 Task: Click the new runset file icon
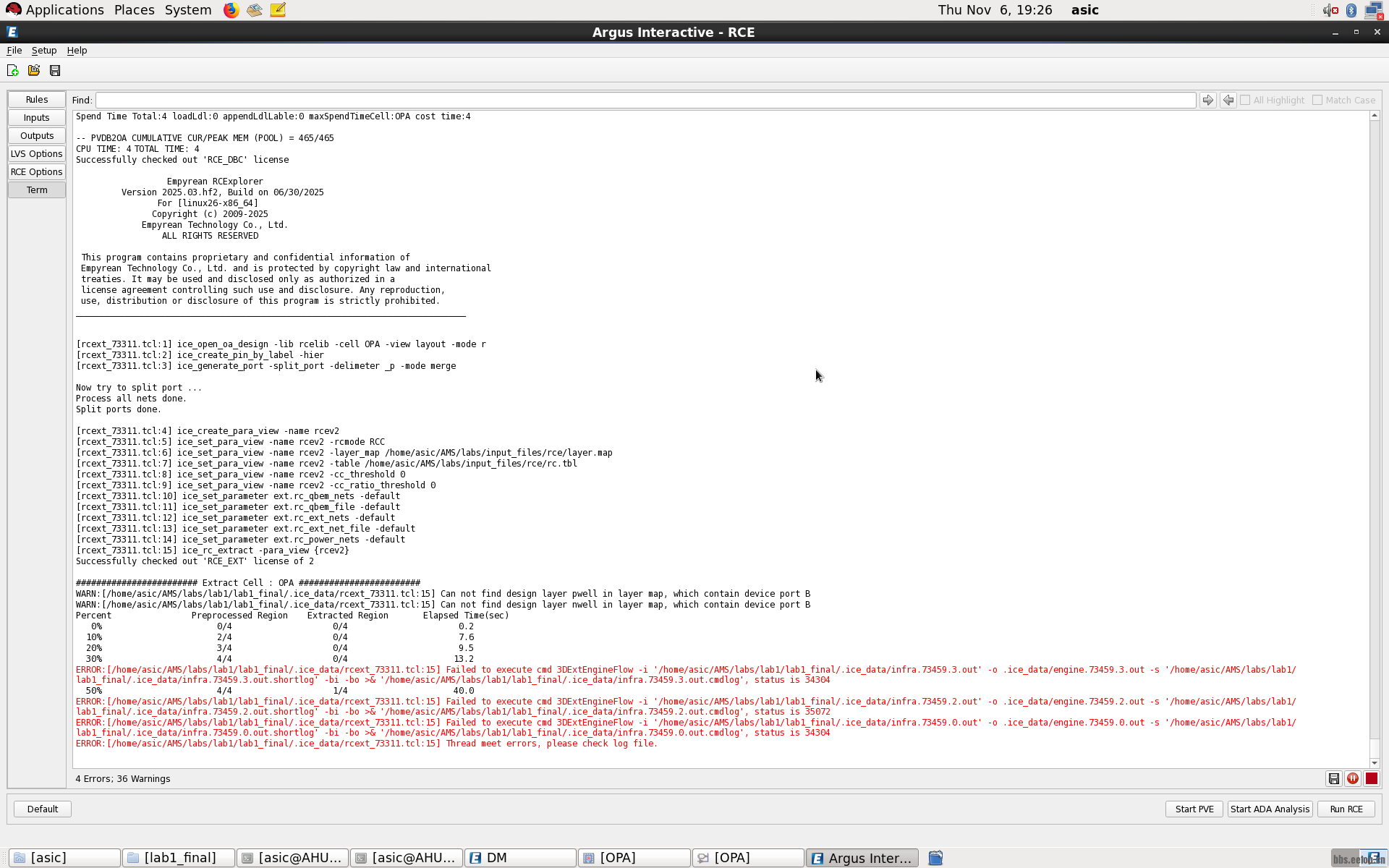[x=12, y=70]
